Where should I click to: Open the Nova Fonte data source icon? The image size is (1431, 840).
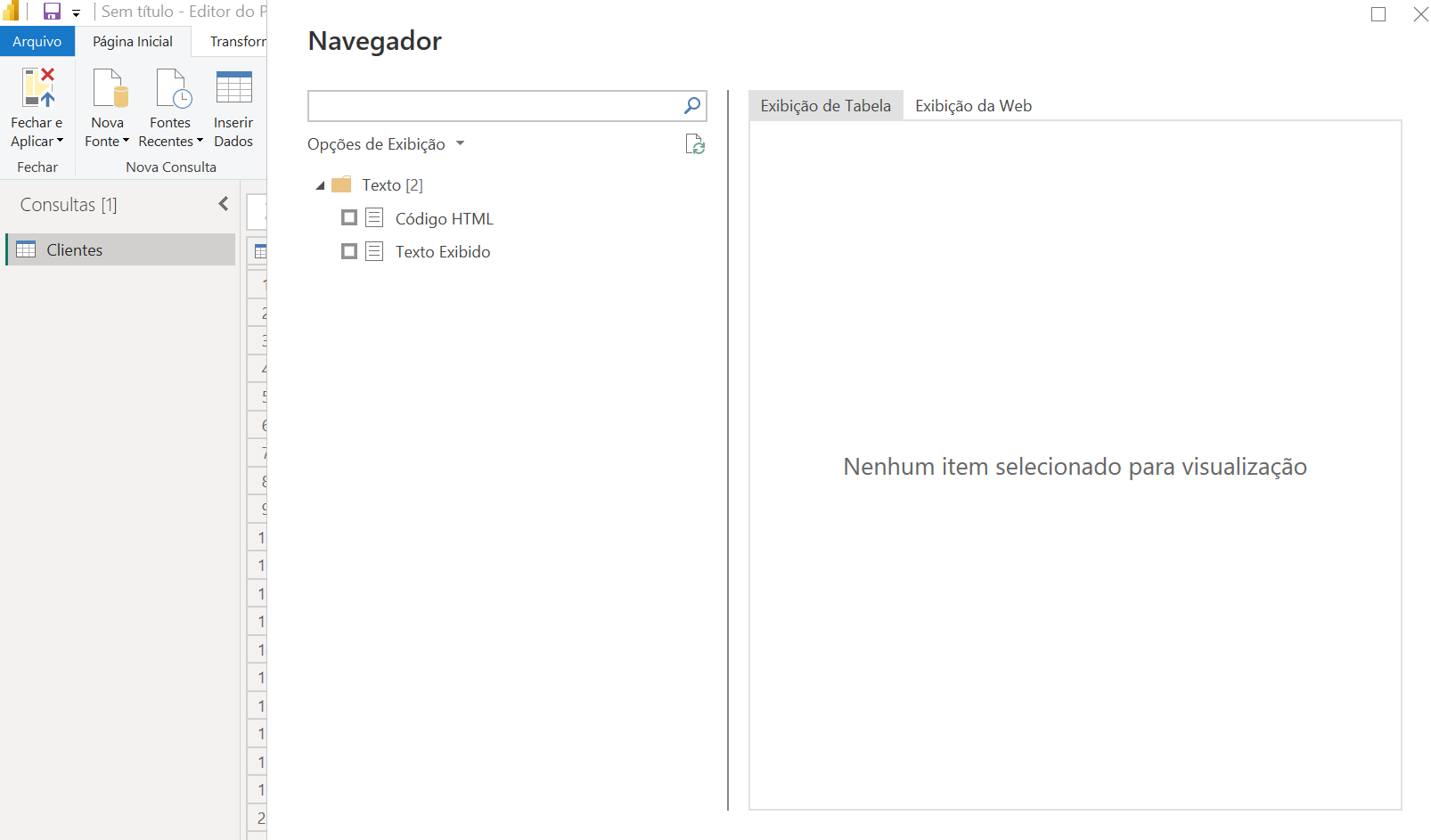click(x=110, y=87)
